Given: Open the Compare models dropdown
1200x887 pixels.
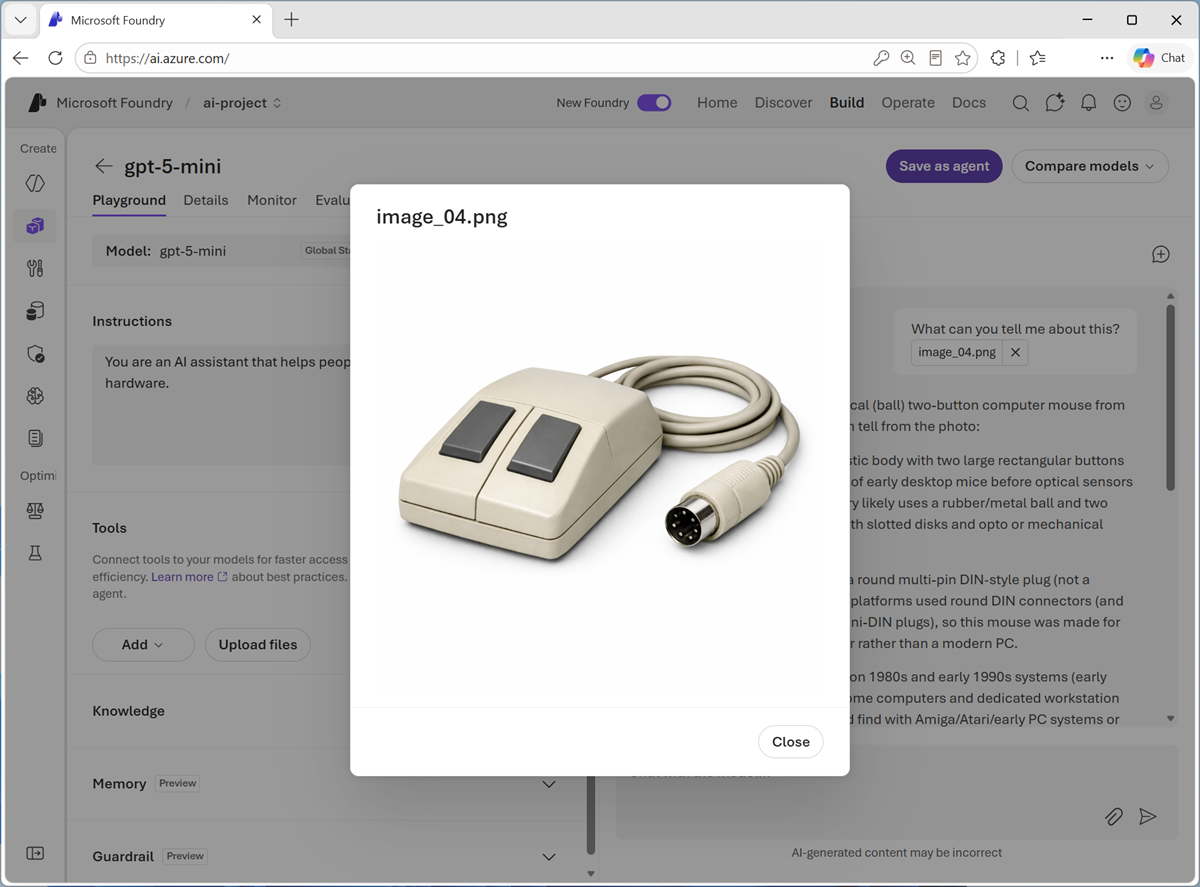Looking at the screenshot, I should click(1090, 166).
